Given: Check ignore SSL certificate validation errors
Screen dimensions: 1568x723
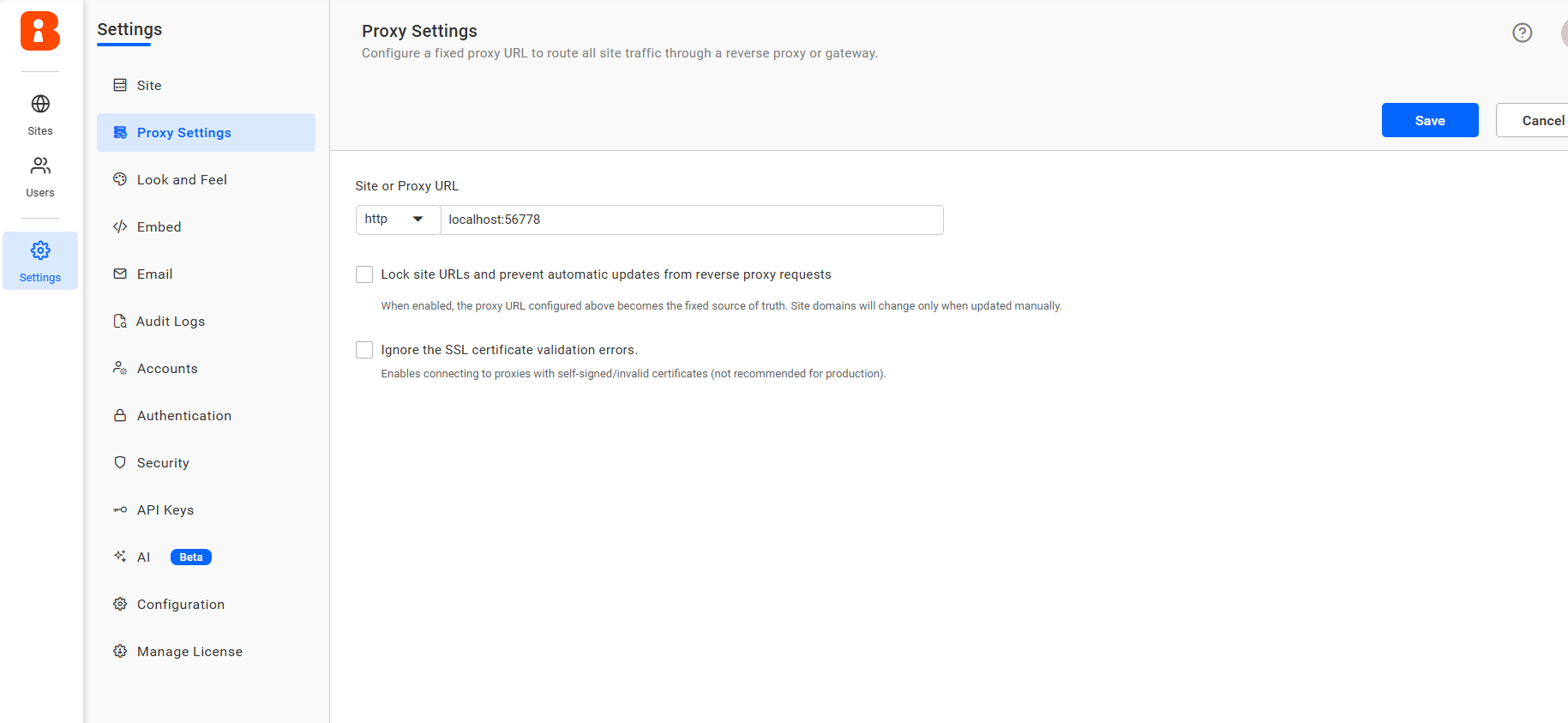Looking at the screenshot, I should tap(363, 349).
